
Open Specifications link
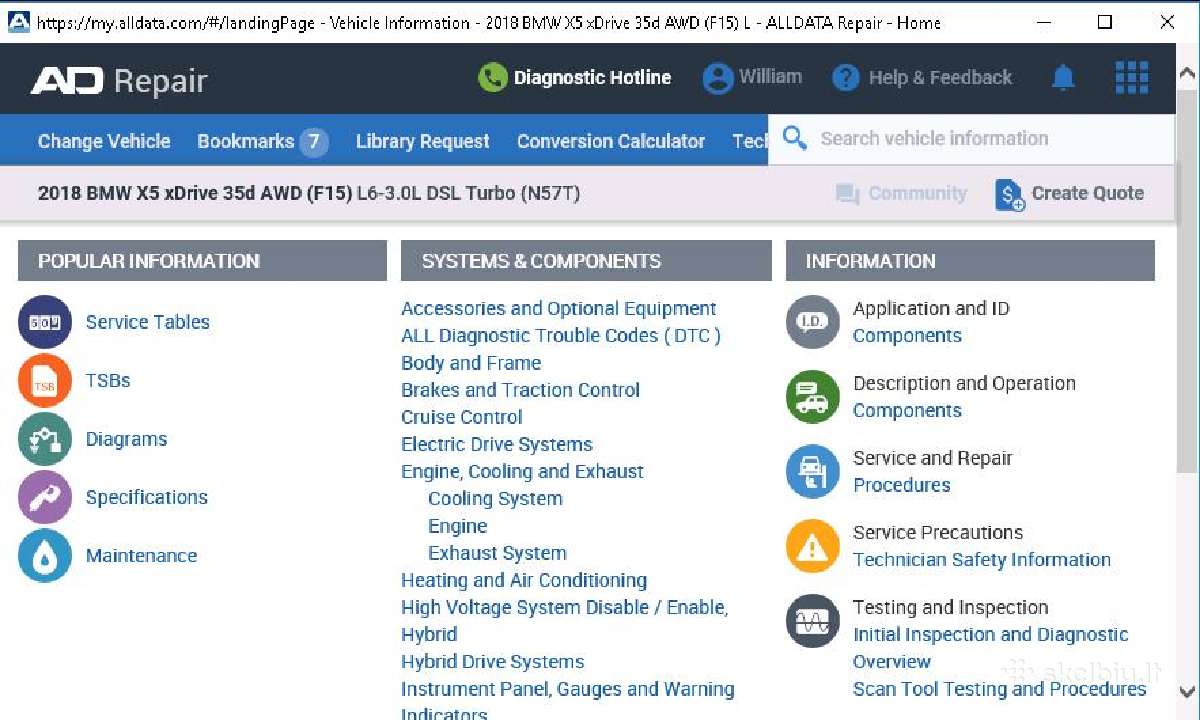147,497
